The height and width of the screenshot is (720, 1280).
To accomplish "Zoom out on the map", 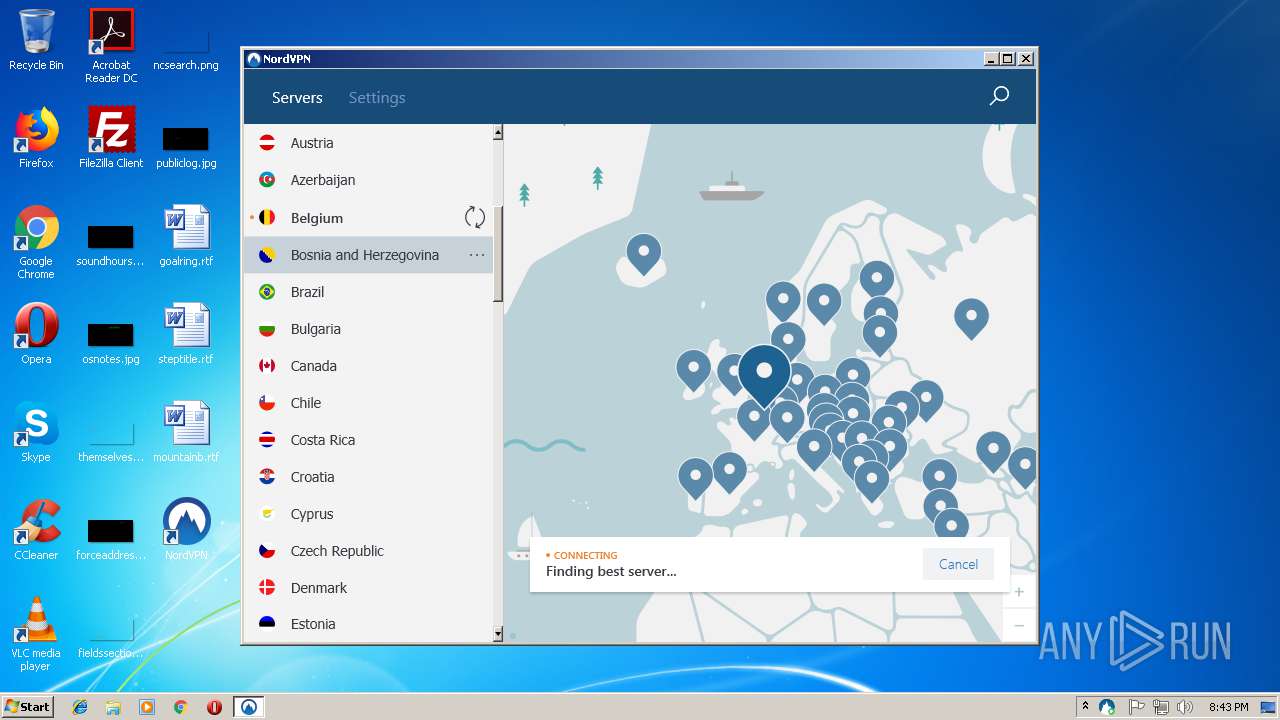I will coord(1019,625).
